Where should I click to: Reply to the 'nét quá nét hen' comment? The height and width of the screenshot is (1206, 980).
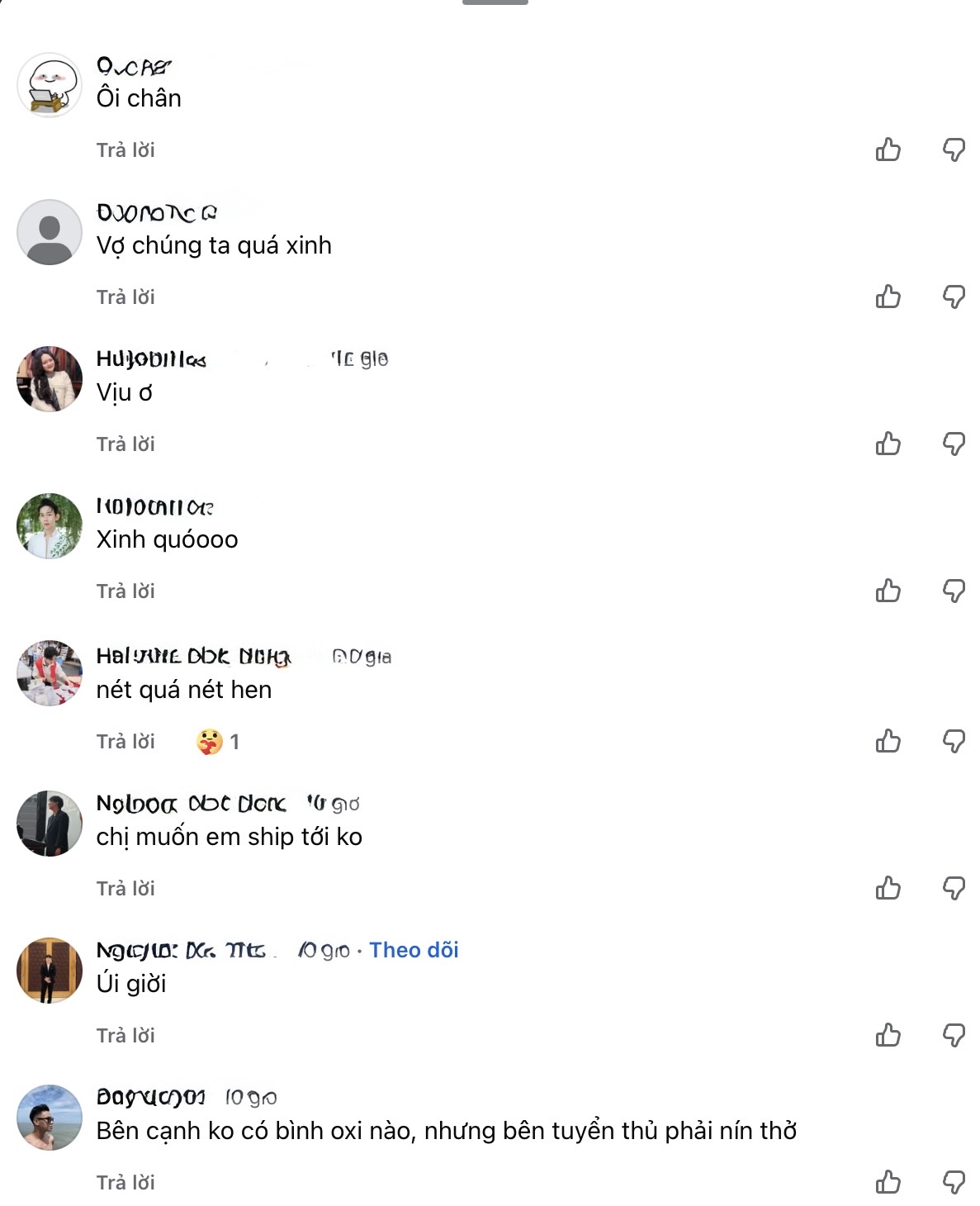(x=125, y=741)
